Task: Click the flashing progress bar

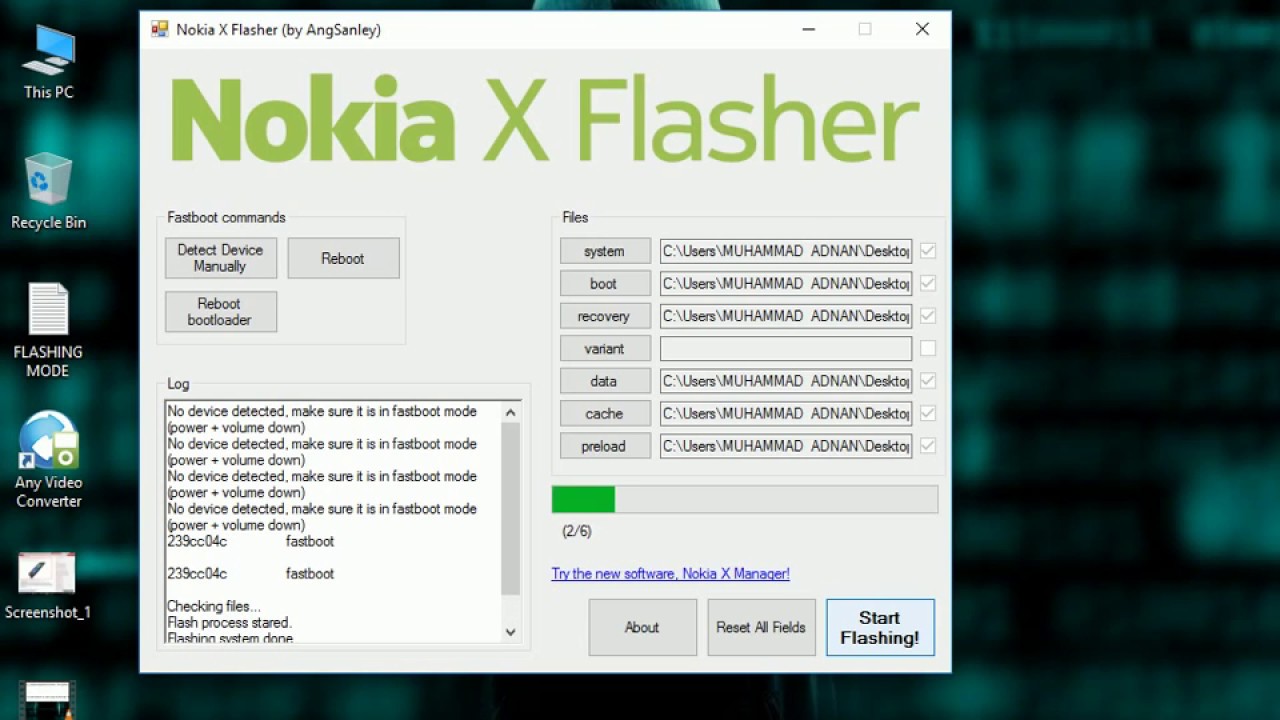Action: [745, 499]
